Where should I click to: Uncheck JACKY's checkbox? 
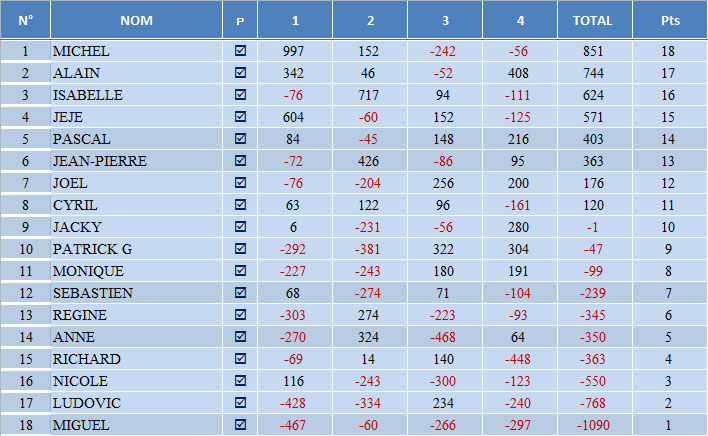pyautogui.click(x=240, y=227)
